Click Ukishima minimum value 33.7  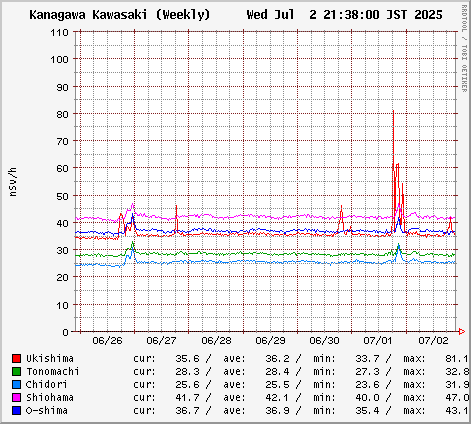pyautogui.click(x=367, y=358)
